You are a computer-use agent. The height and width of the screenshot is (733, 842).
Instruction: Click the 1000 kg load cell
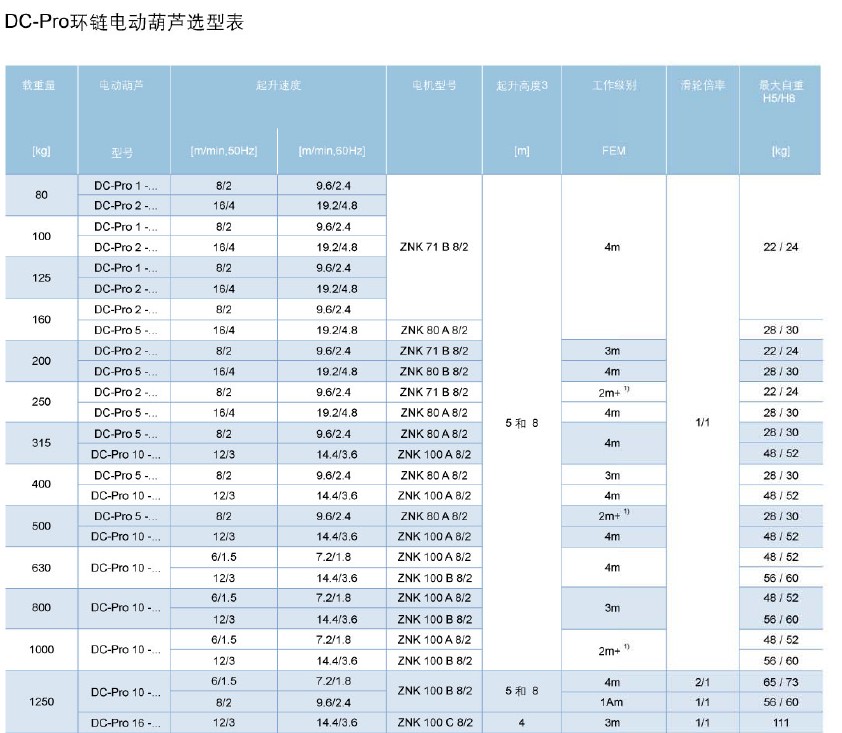pos(41,650)
